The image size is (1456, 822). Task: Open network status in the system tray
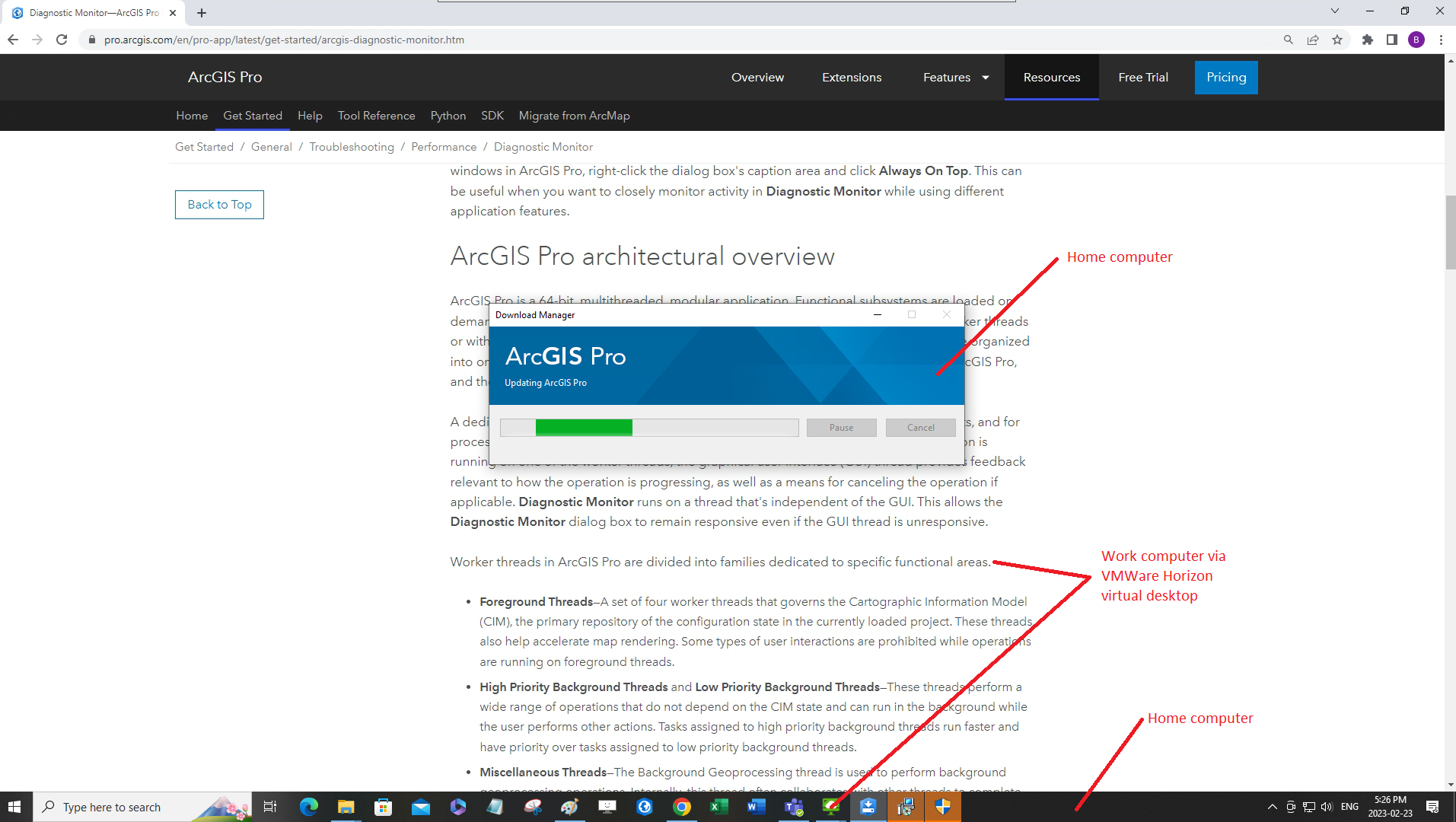[x=1308, y=807]
